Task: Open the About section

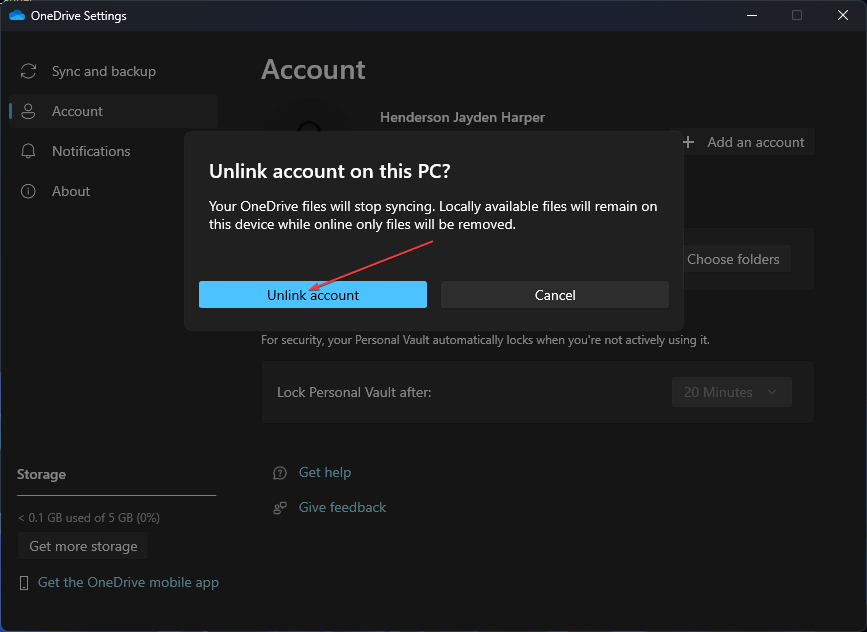Action: point(70,191)
